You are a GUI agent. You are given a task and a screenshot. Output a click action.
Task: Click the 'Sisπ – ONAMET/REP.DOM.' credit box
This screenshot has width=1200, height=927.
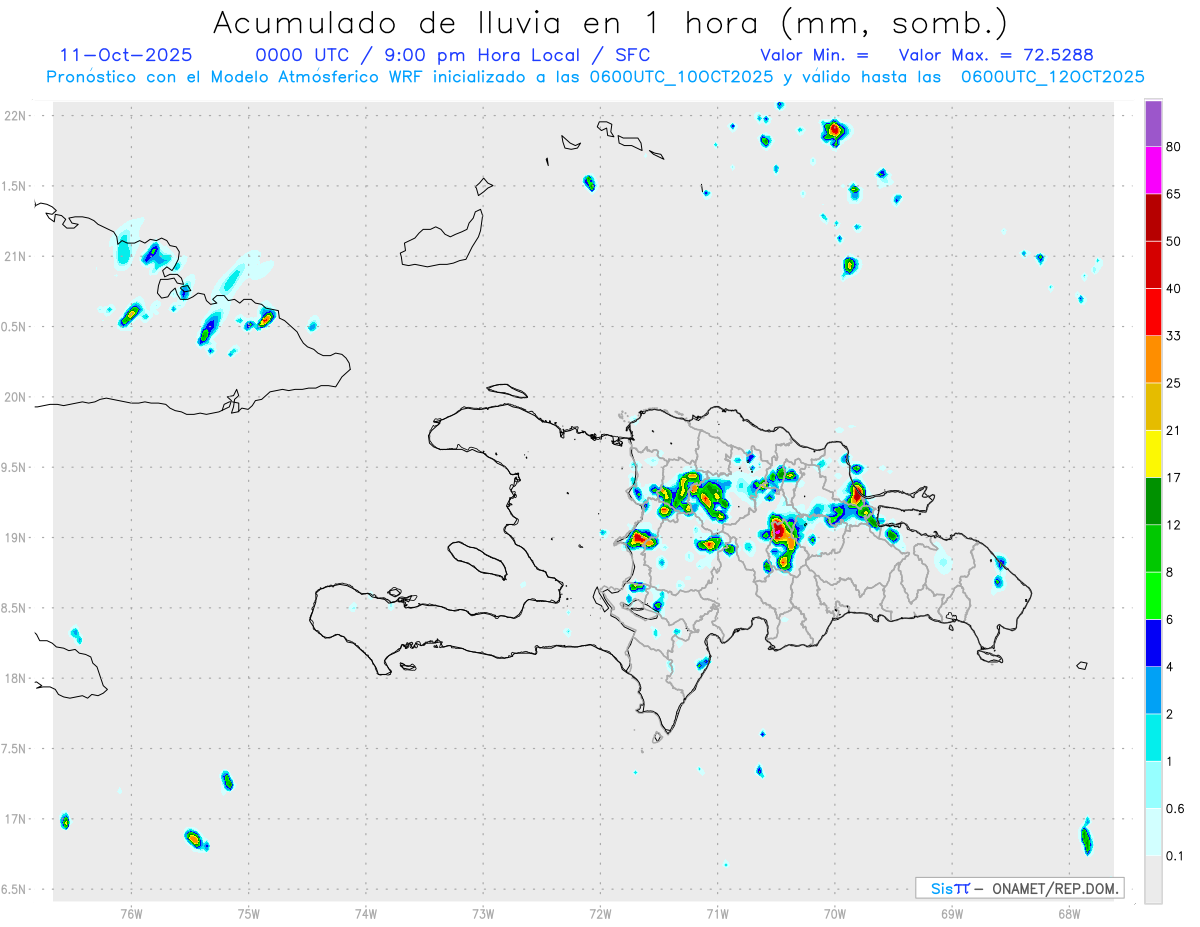click(x=1019, y=888)
